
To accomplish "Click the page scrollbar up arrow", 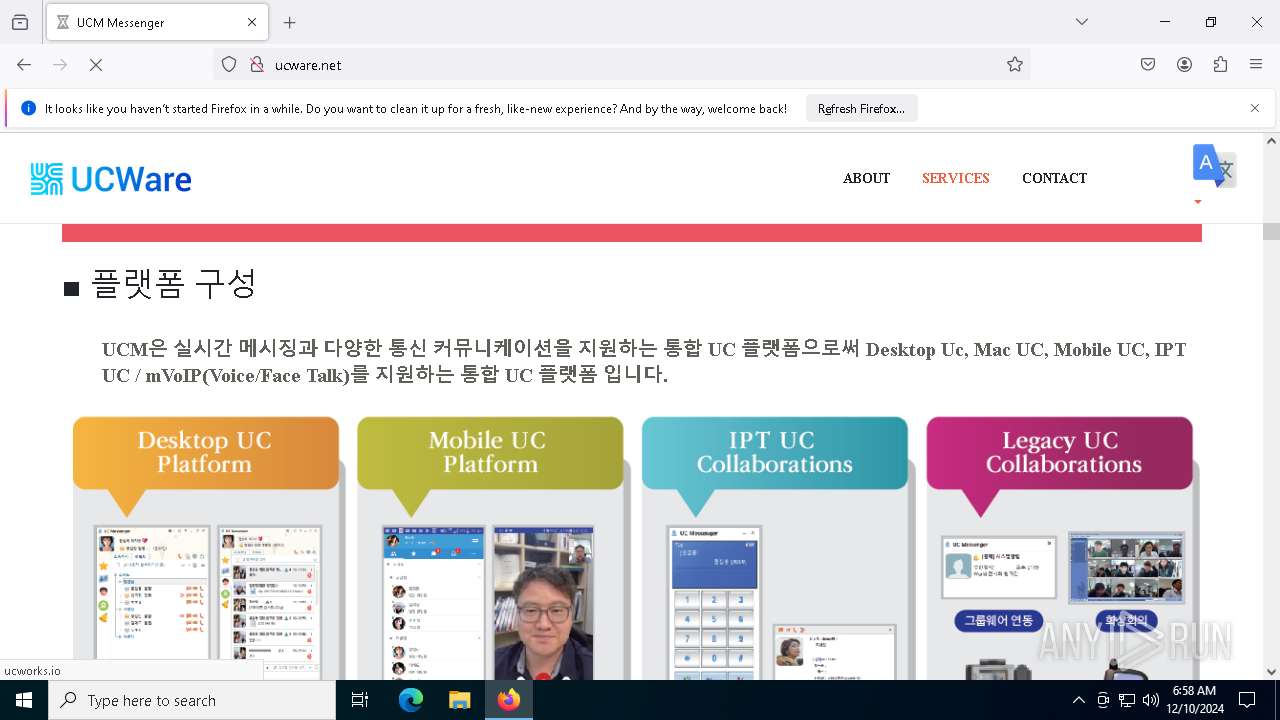I will pos(1271,141).
